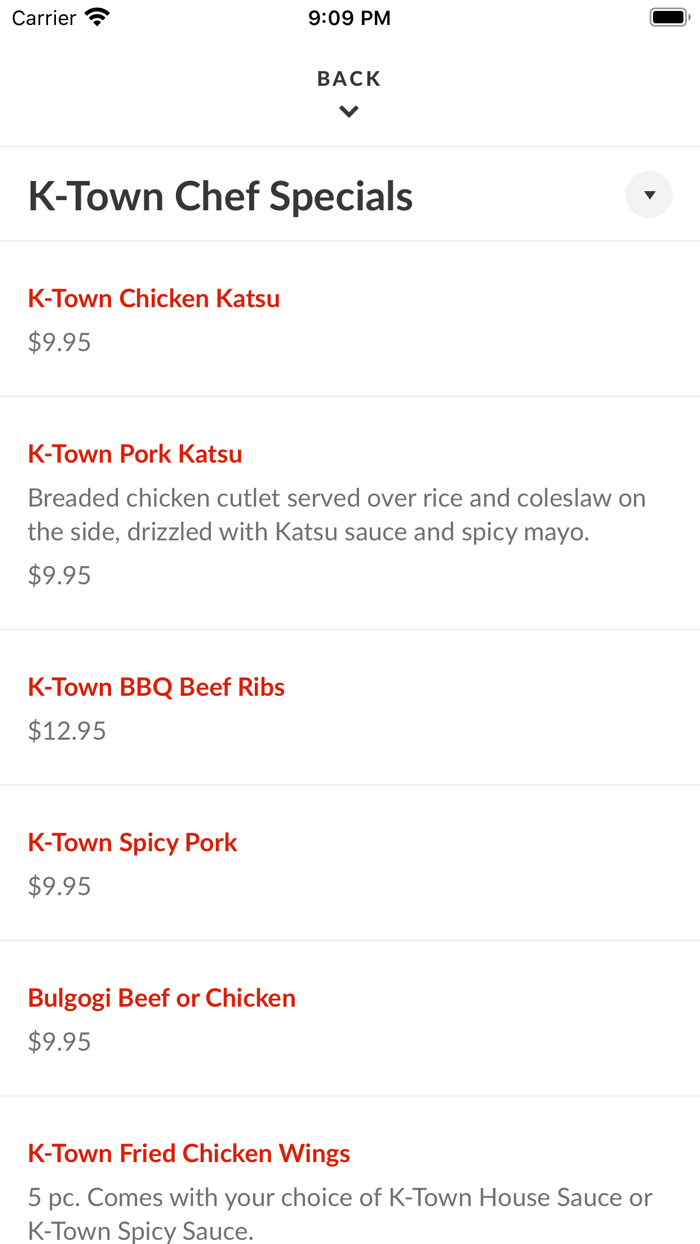
Task: Tap the $9.95 price under Bulgogi Beef
Action: tap(59, 1041)
